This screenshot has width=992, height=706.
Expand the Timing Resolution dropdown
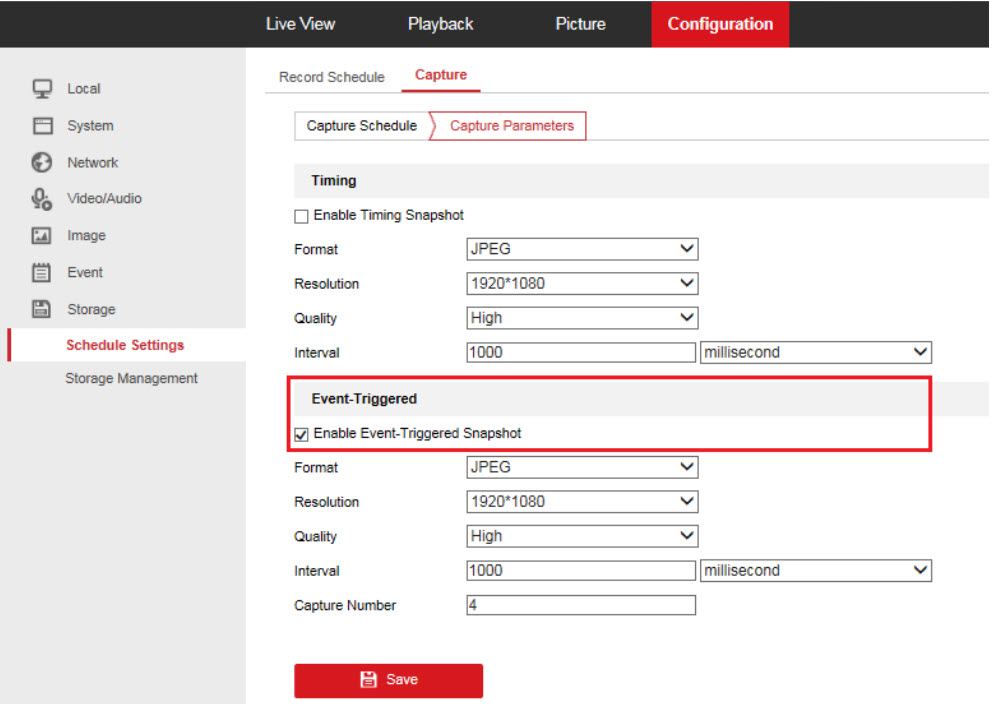click(581, 284)
